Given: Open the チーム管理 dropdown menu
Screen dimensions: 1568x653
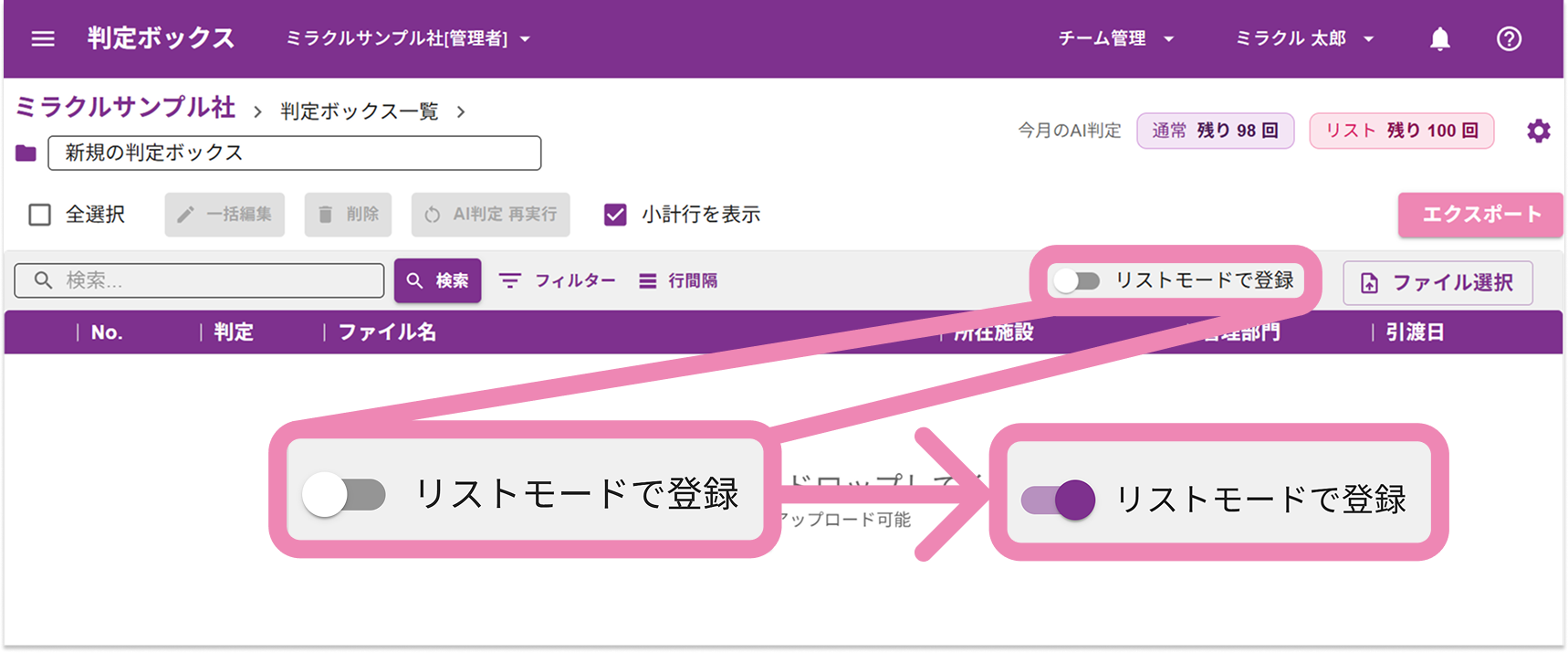Looking at the screenshot, I should click(1115, 38).
